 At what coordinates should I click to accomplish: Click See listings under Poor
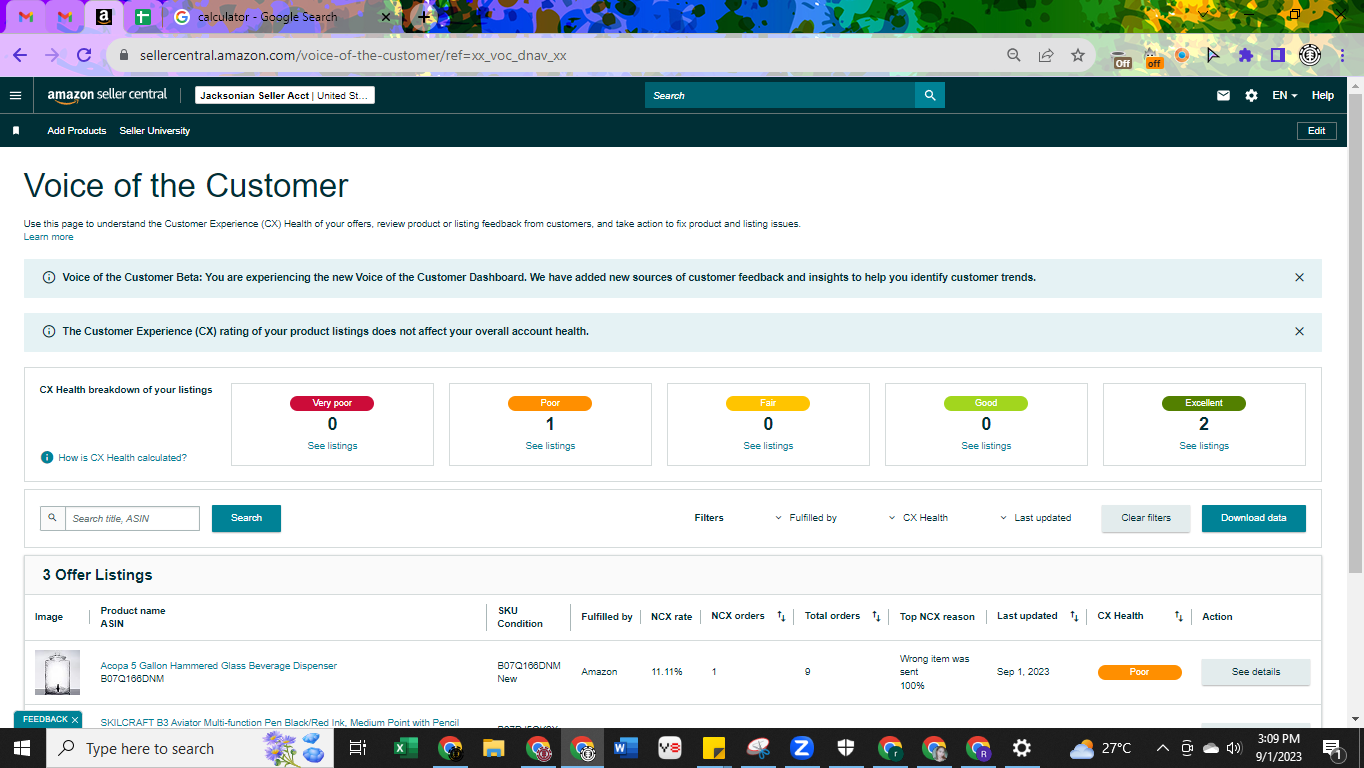click(x=551, y=446)
